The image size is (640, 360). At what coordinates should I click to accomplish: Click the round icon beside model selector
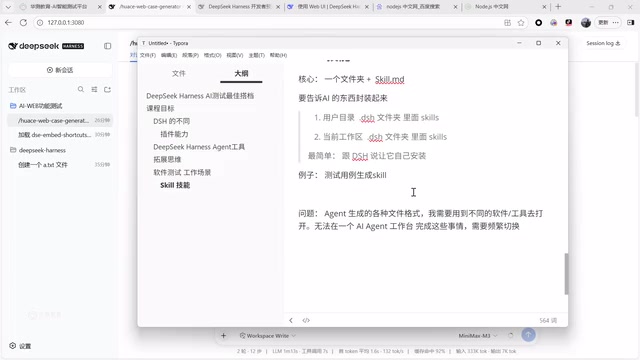[511, 336]
